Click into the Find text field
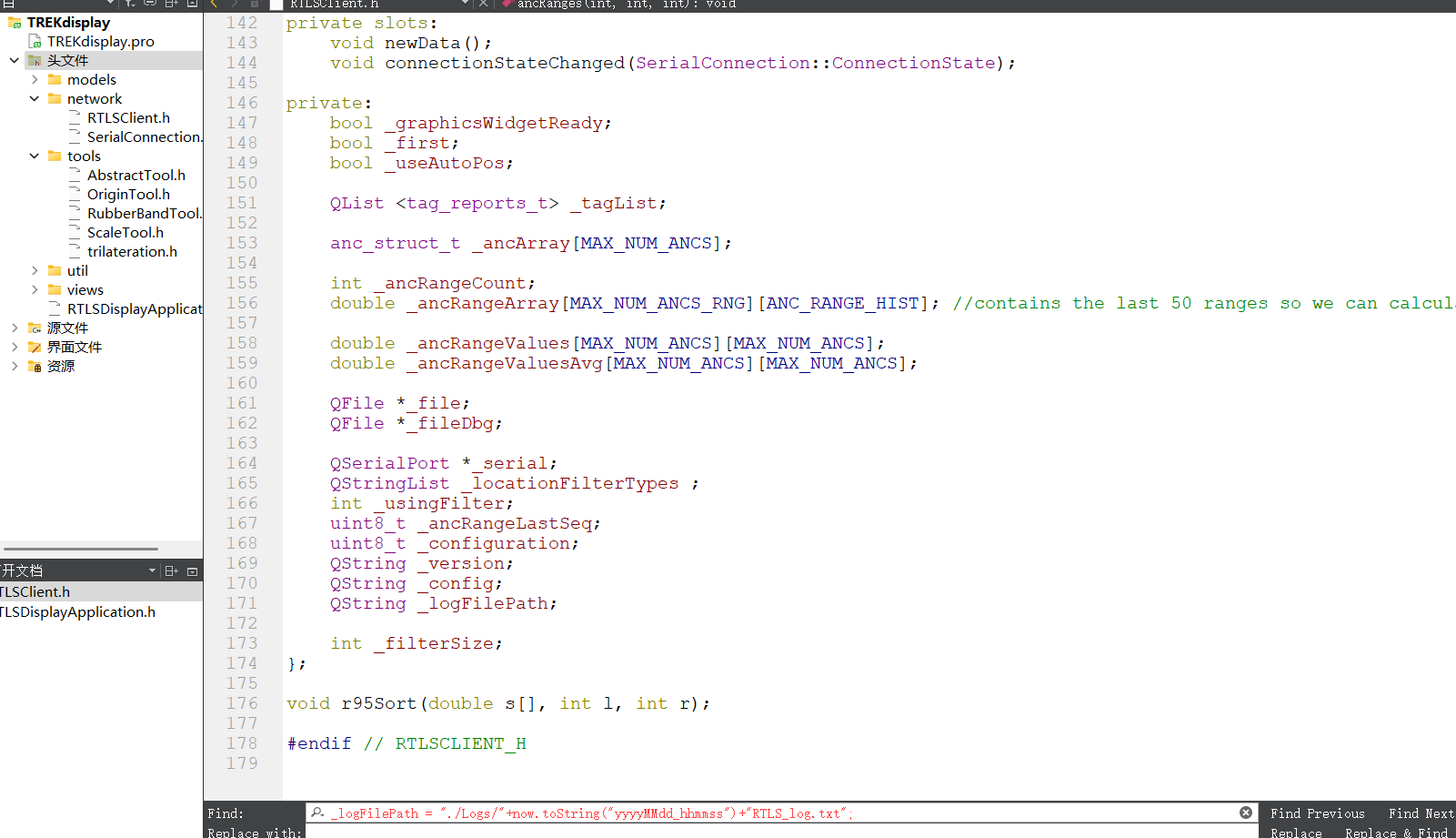The width and height of the screenshot is (1456, 838). [773, 813]
